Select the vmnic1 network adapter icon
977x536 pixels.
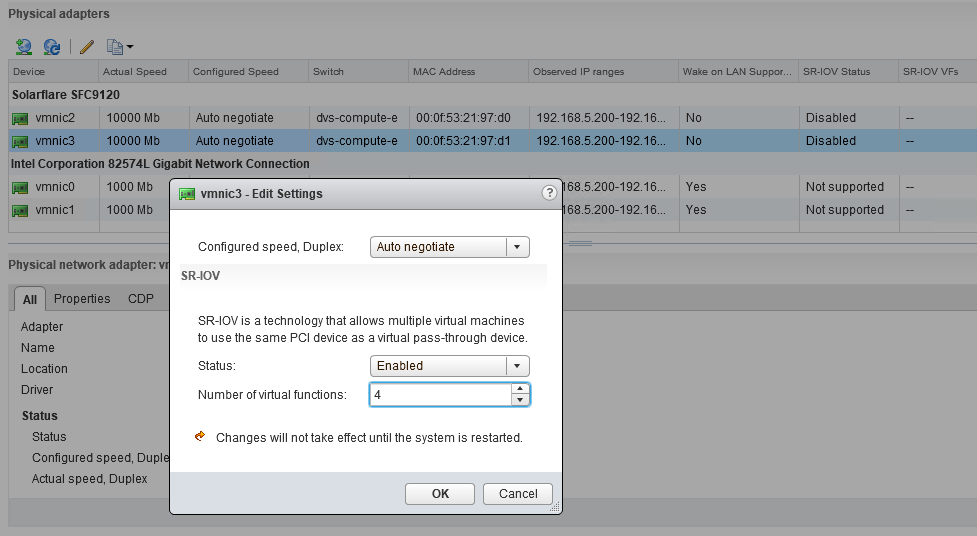(20, 210)
